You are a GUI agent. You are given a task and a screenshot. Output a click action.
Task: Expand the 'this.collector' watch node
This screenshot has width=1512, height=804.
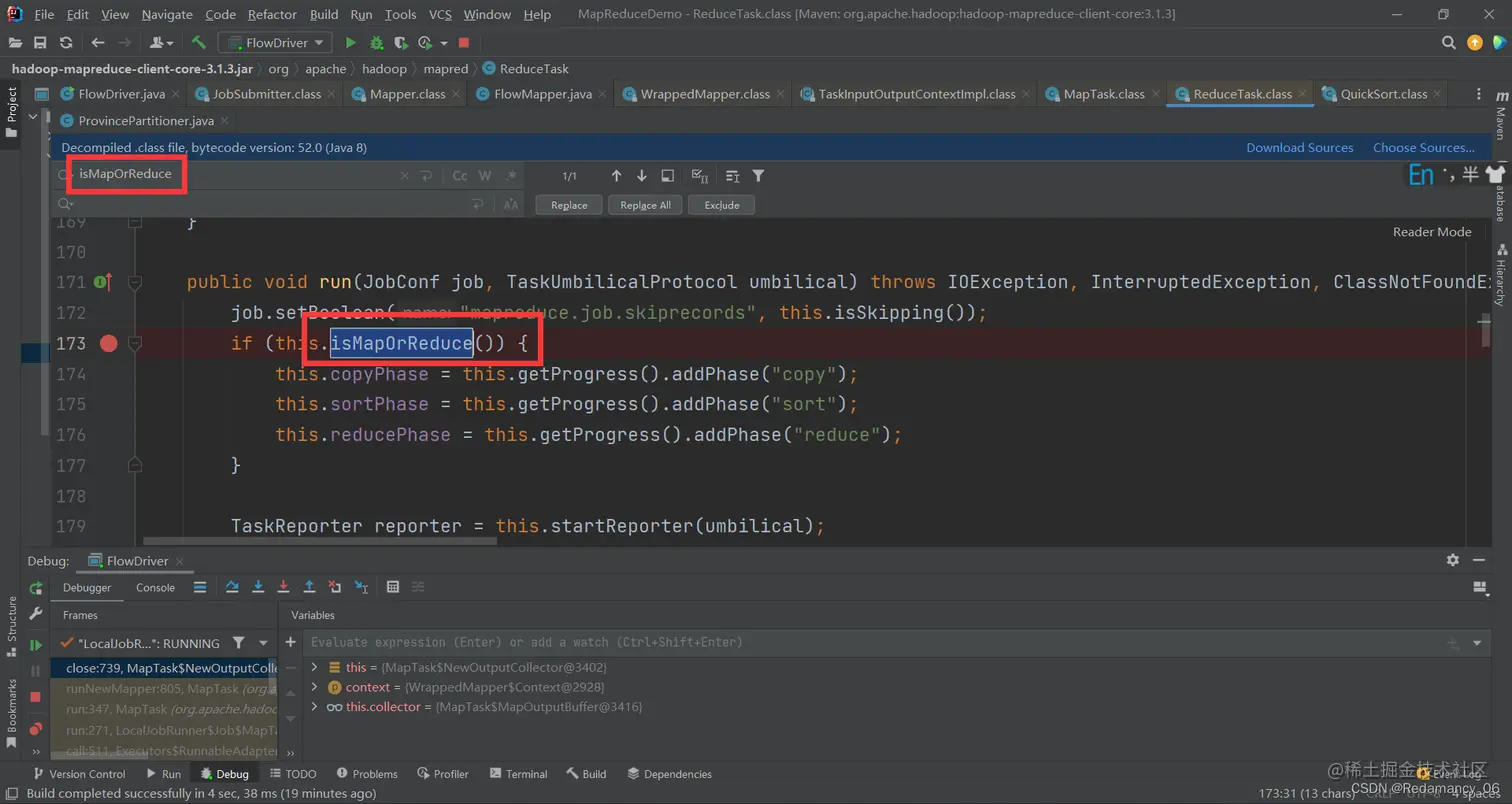tap(314, 707)
